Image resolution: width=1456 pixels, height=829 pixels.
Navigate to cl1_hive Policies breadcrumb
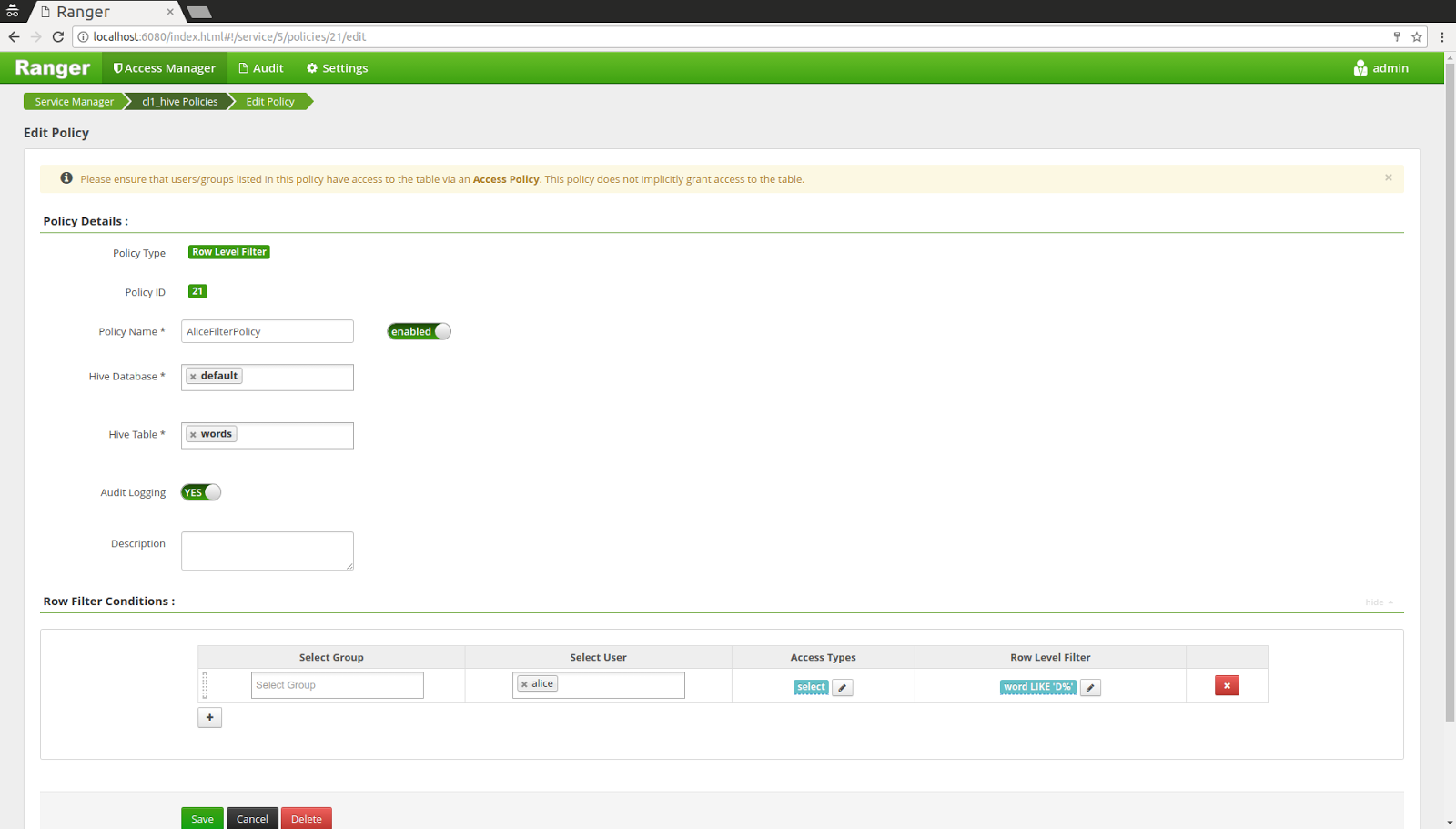pyautogui.click(x=178, y=101)
